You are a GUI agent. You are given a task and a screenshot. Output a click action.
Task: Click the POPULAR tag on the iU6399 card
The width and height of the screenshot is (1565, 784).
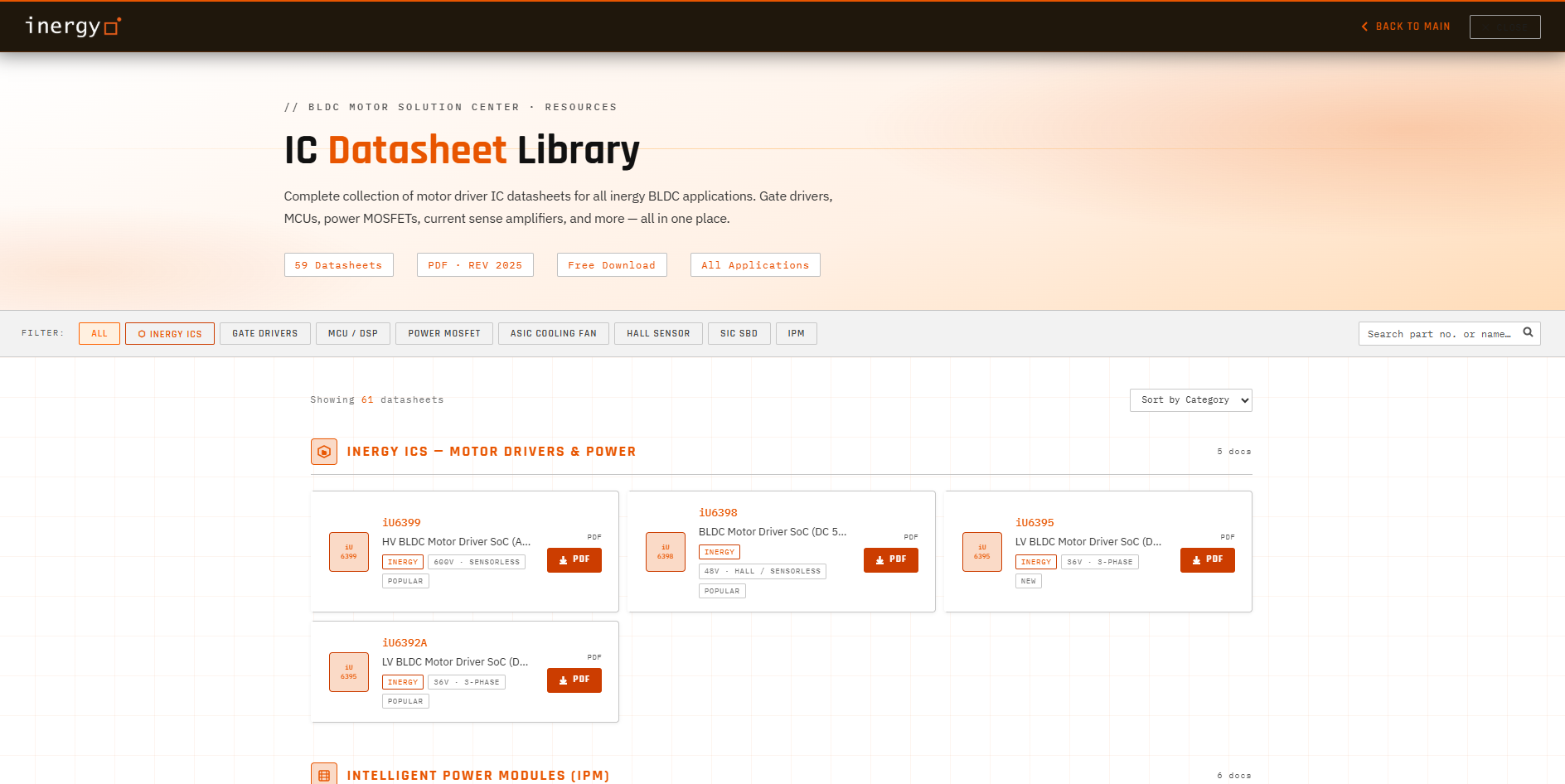[405, 581]
